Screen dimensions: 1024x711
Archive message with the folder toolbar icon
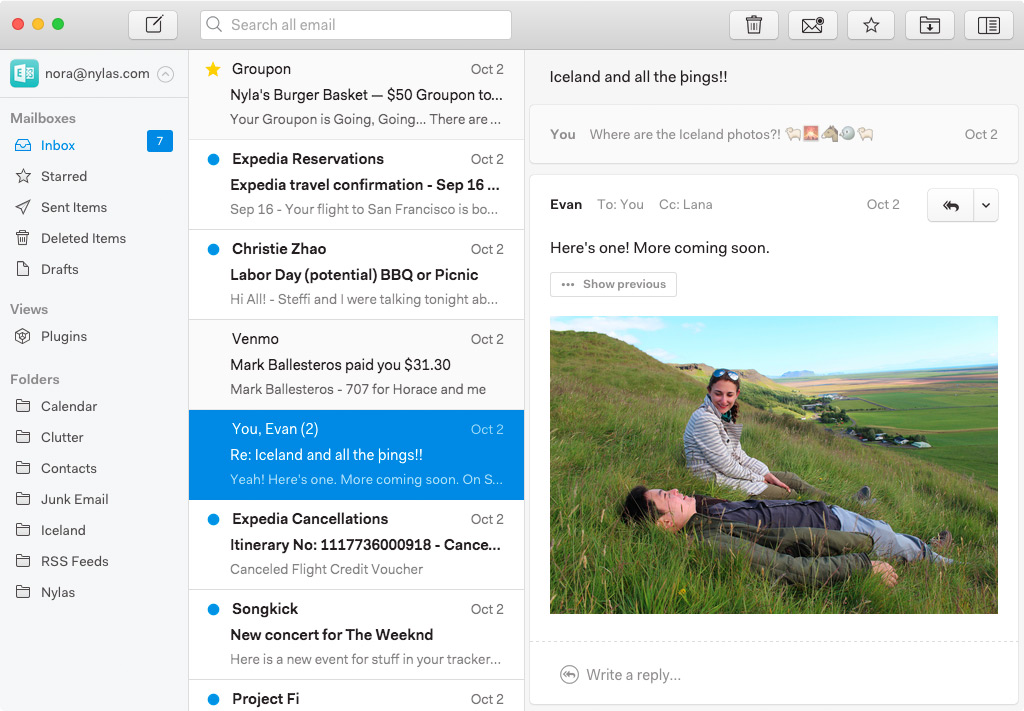pyautogui.click(x=929, y=24)
